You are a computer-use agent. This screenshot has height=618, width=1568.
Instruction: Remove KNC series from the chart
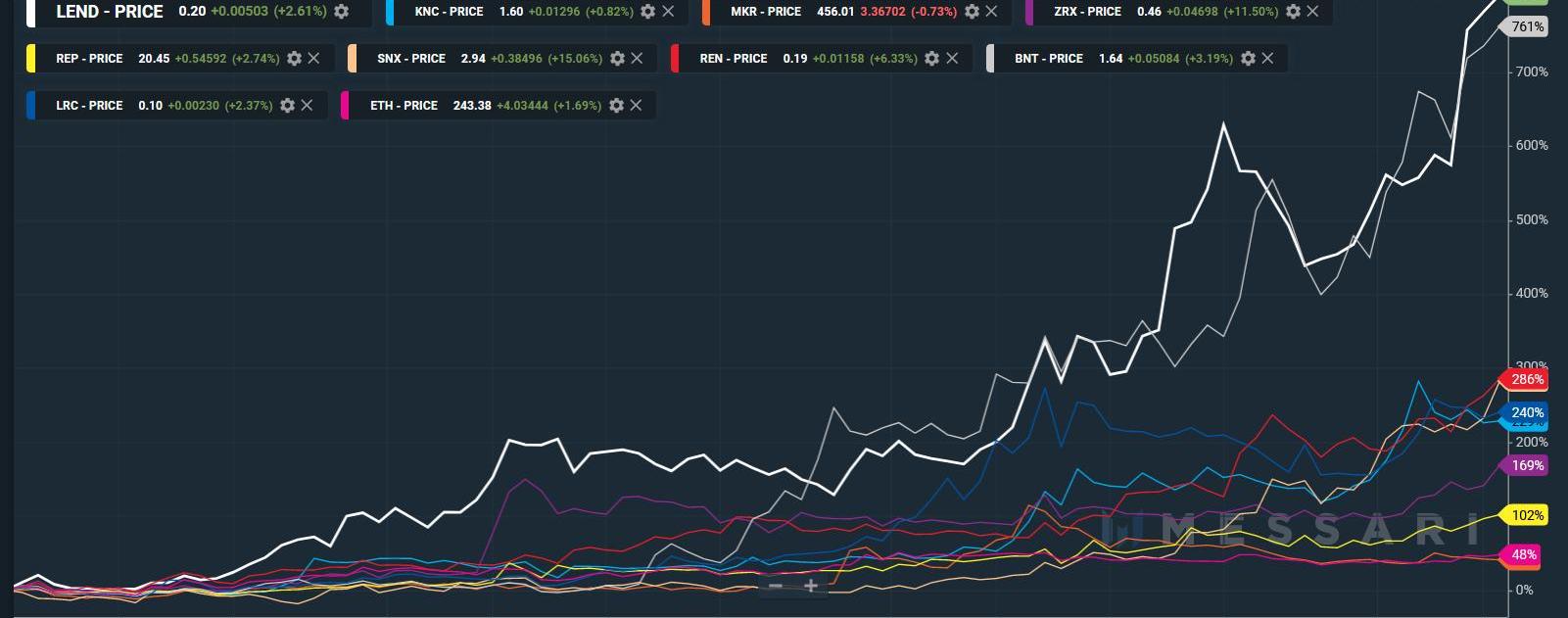[668, 12]
